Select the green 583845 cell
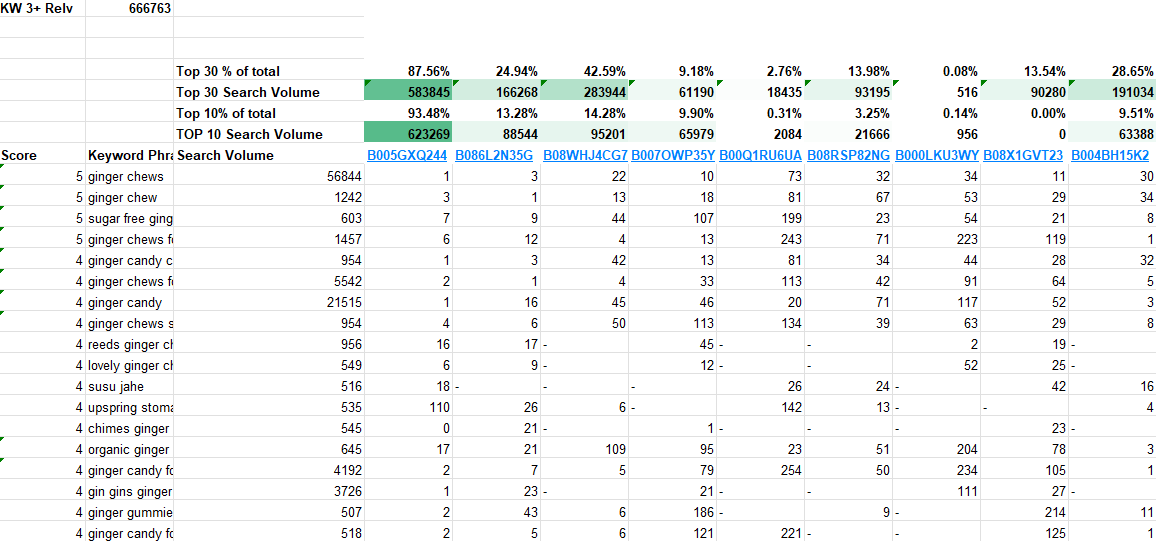The image size is (1156, 541). [x=408, y=92]
